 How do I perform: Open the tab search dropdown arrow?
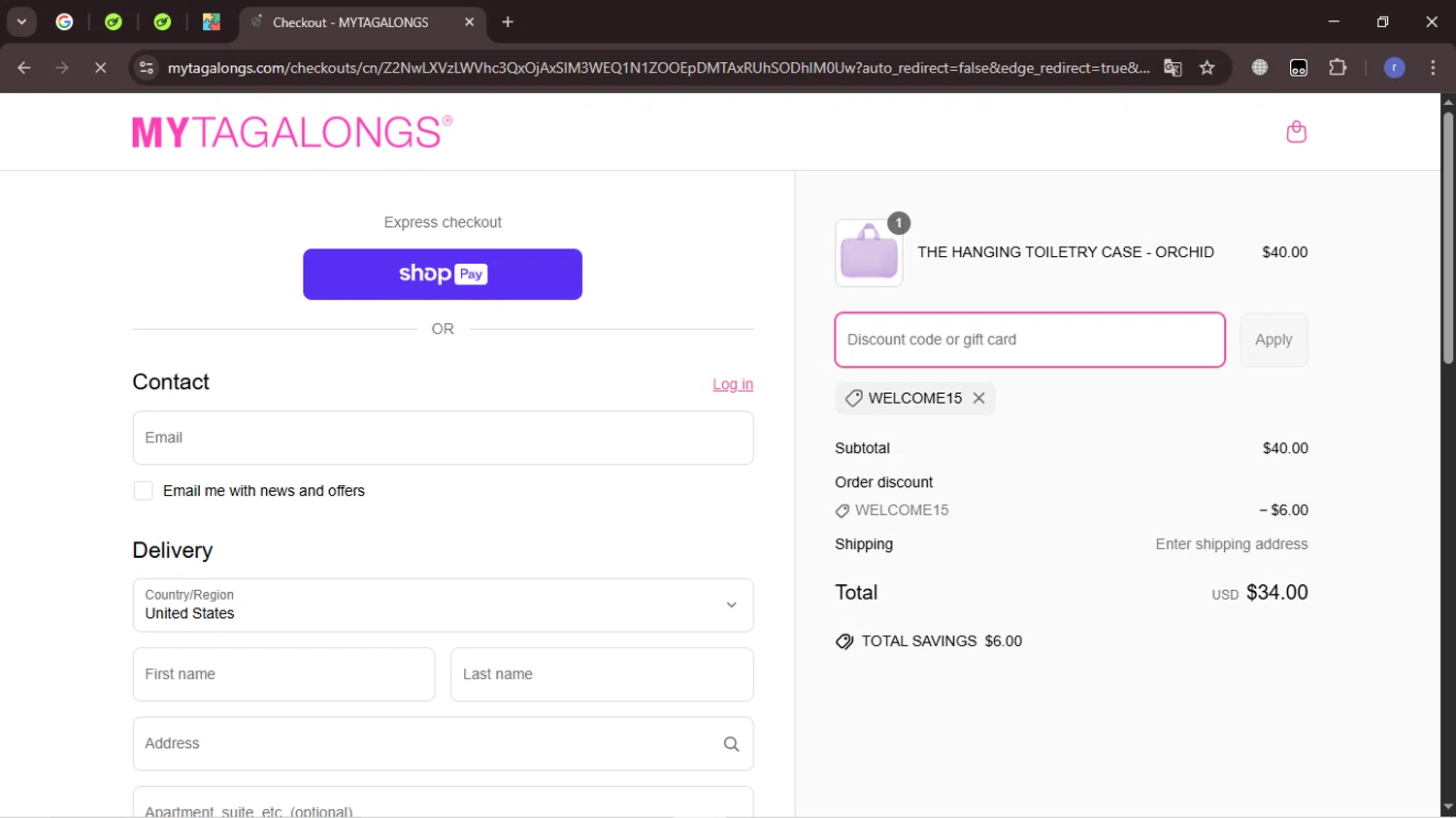pyautogui.click(x=21, y=21)
